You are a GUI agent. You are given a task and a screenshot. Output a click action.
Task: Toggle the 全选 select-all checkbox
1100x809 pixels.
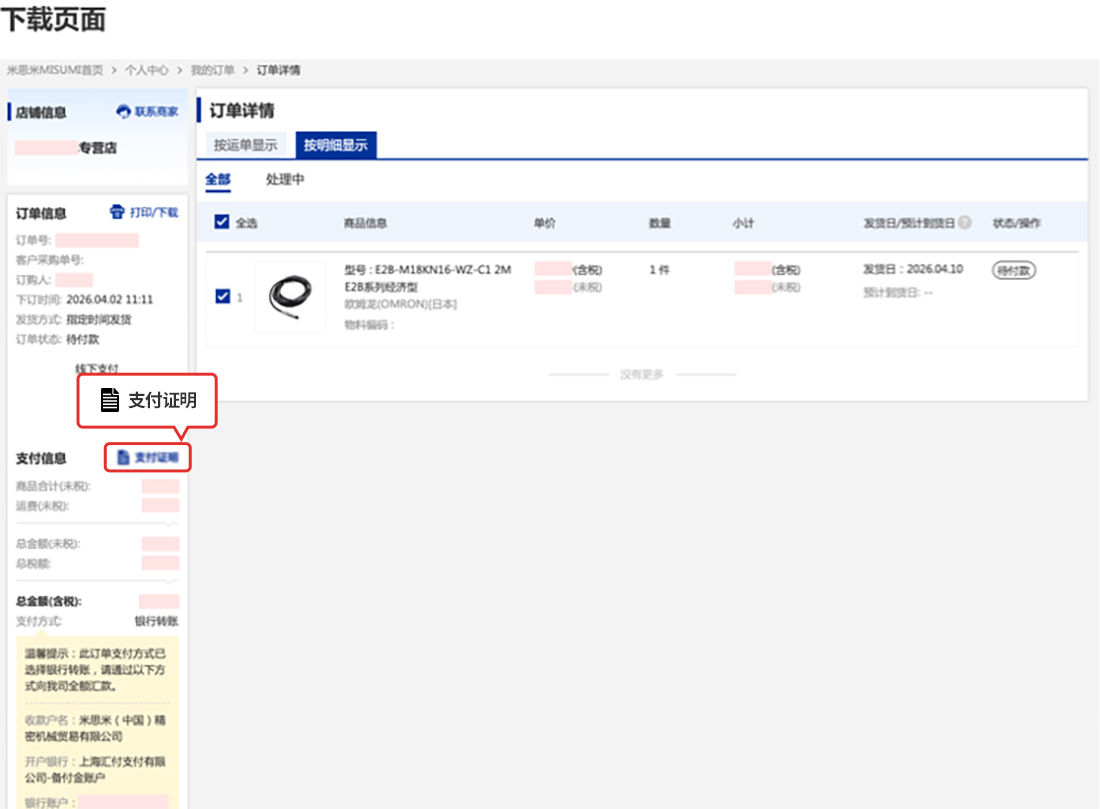(x=222, y=222)
